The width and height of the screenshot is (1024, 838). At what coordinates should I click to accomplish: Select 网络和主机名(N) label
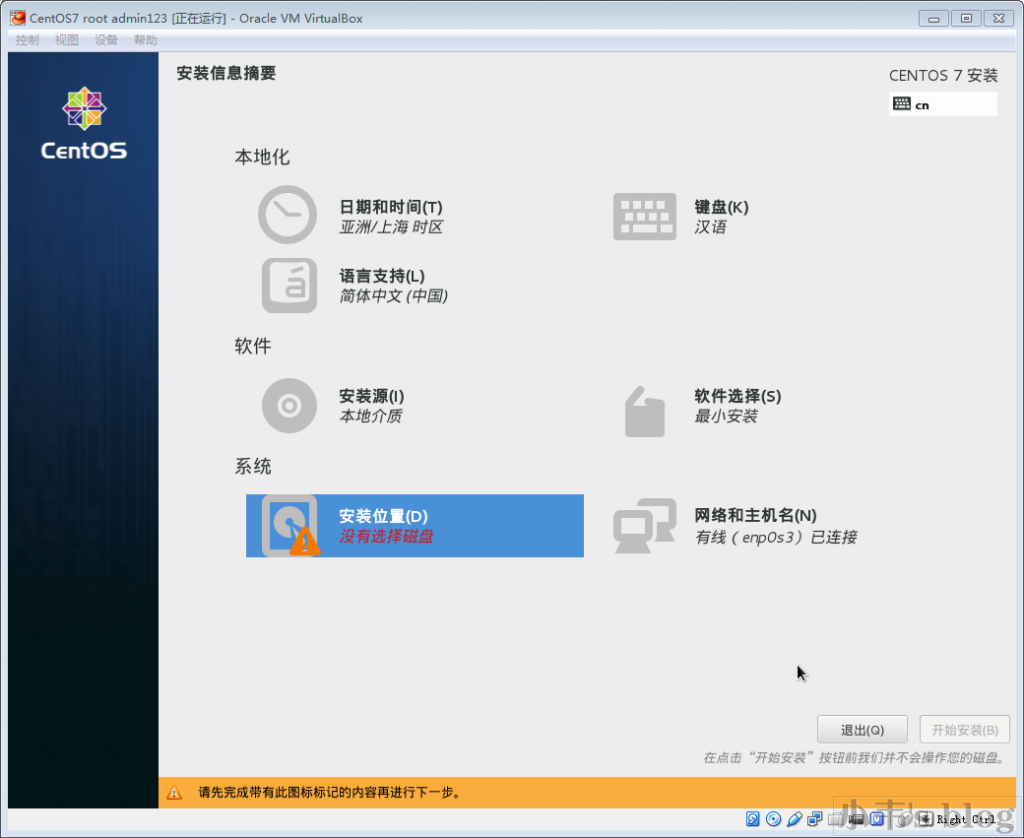click(755, 515)
